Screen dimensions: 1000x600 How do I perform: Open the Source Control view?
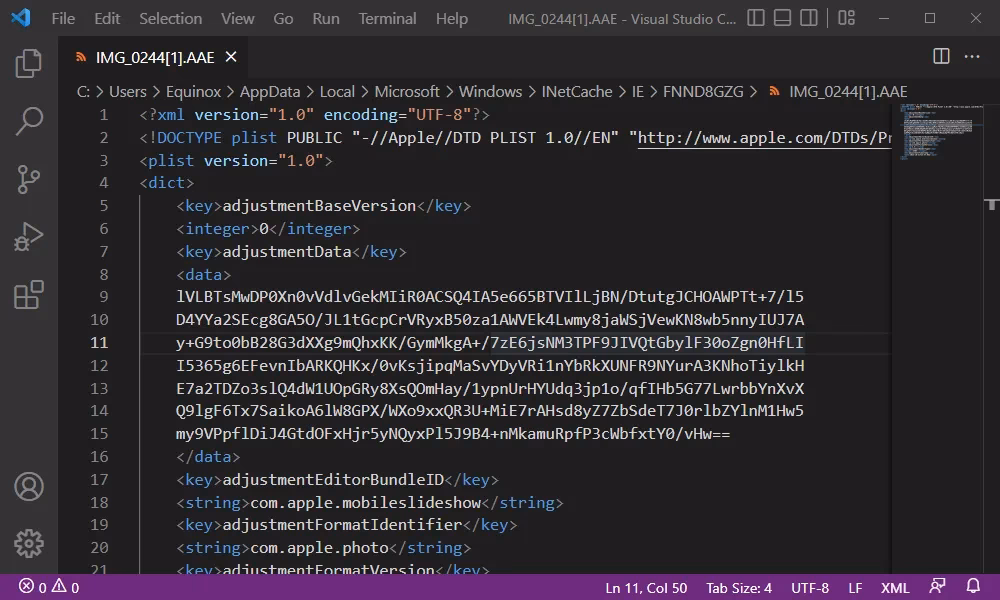[28, 180]
